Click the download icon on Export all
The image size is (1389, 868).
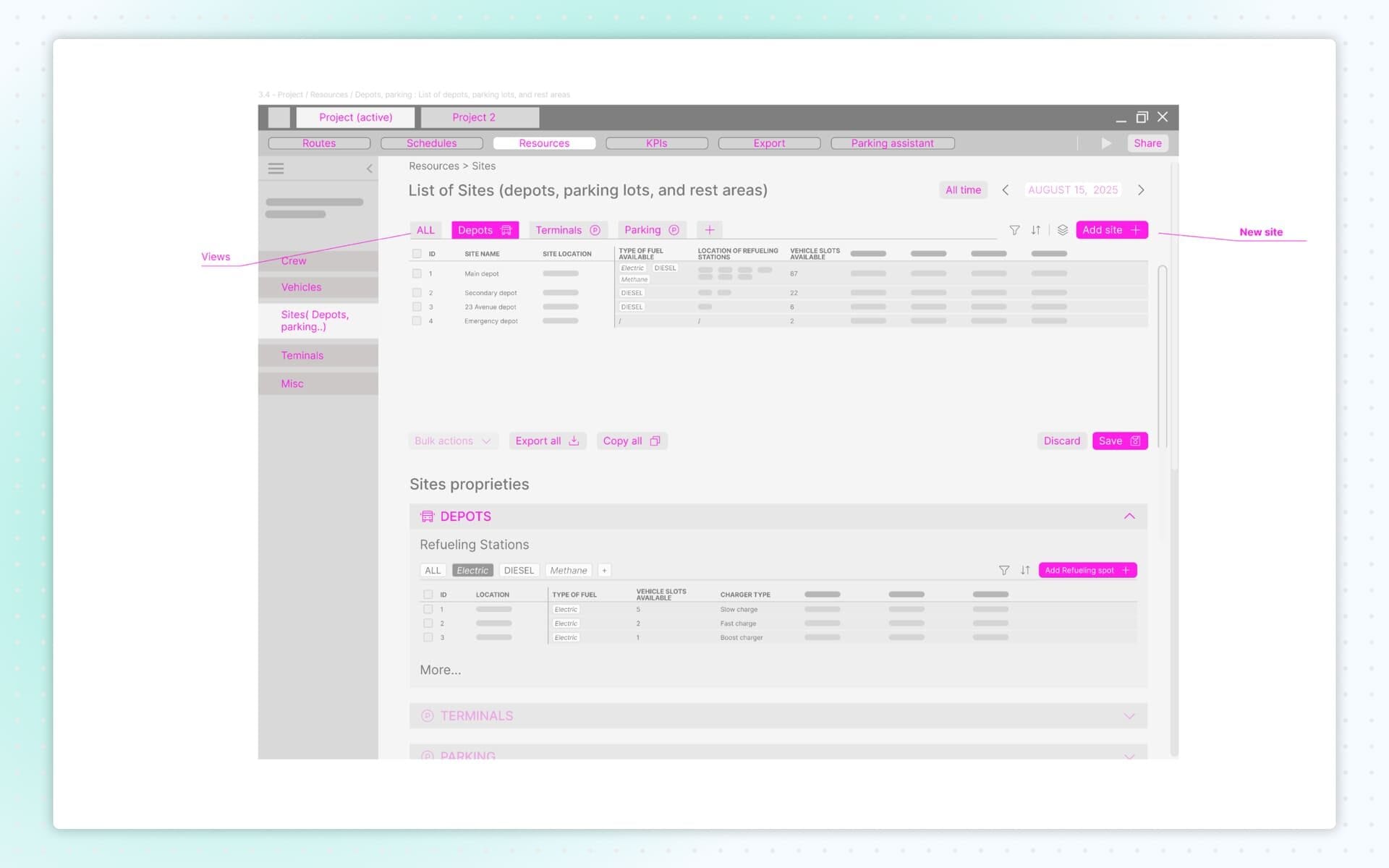(x=574, y=441)
